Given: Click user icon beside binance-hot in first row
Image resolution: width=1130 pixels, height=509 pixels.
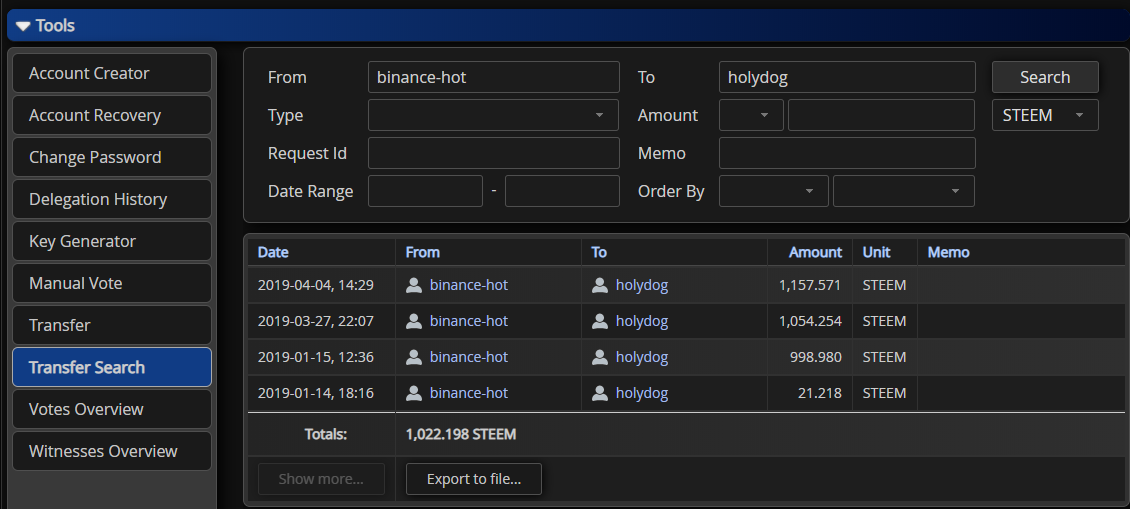Looking at the screenshot, I should click(414, 285).
